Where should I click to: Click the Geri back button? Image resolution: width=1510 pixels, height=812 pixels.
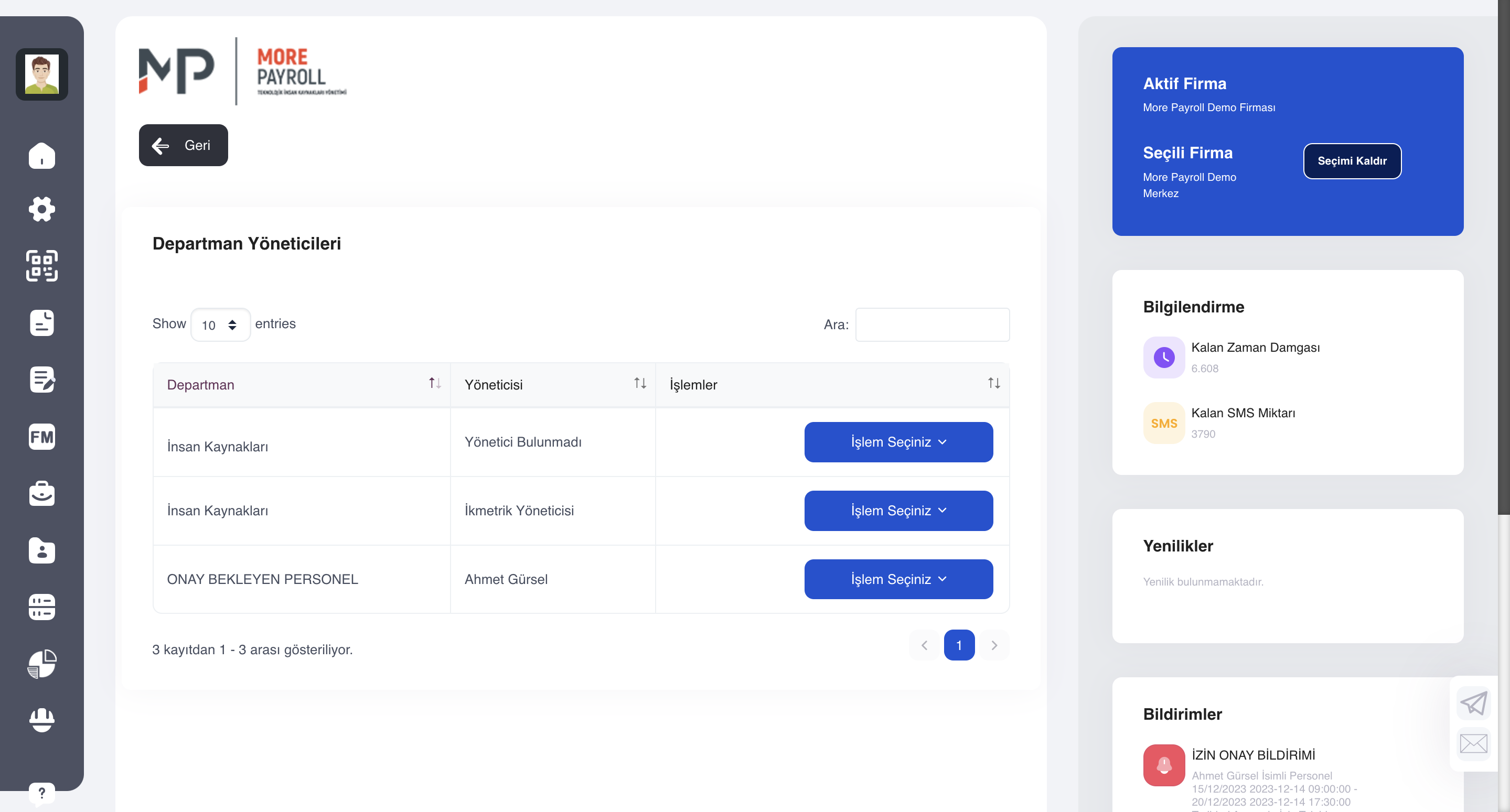[x=184, y=145]
